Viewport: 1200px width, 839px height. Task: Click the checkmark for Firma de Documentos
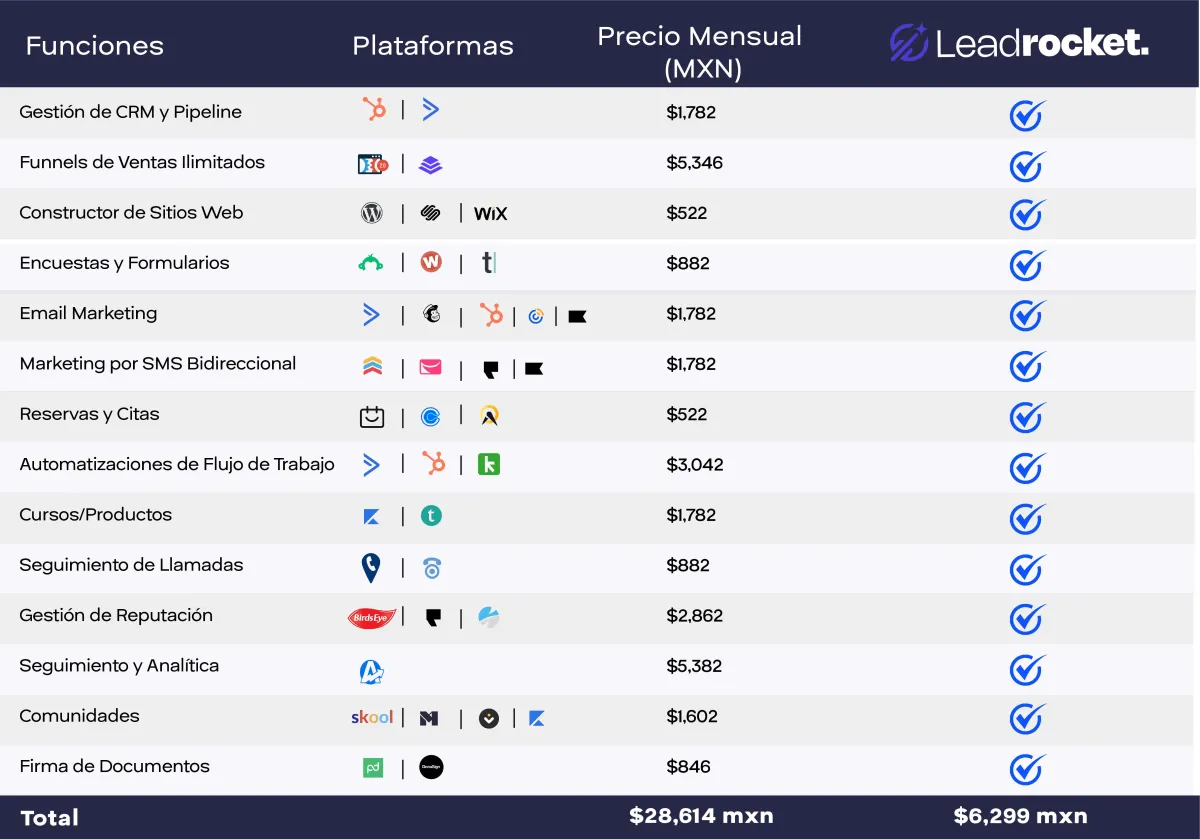[x=1027, y=769]
